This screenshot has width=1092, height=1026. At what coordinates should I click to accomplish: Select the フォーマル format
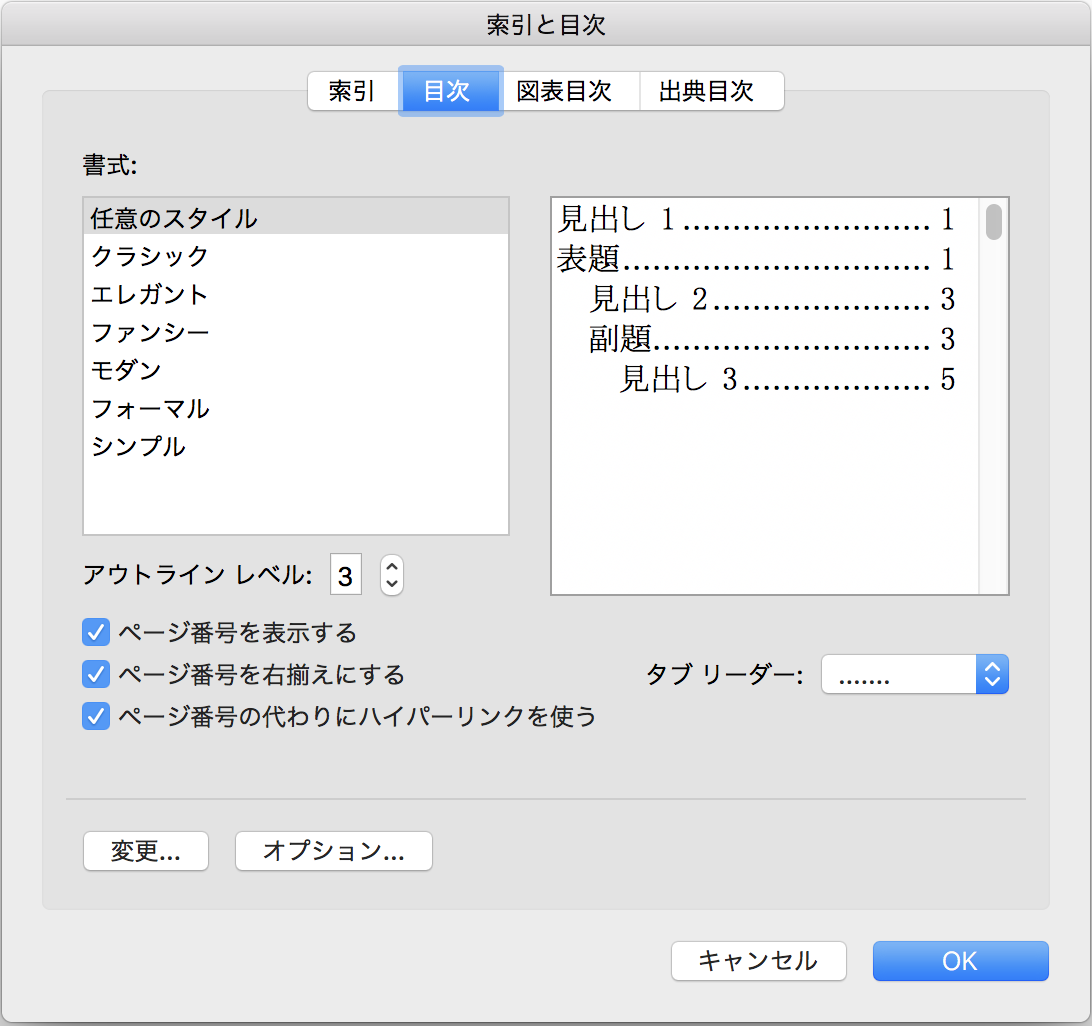[x=150, y=408]
